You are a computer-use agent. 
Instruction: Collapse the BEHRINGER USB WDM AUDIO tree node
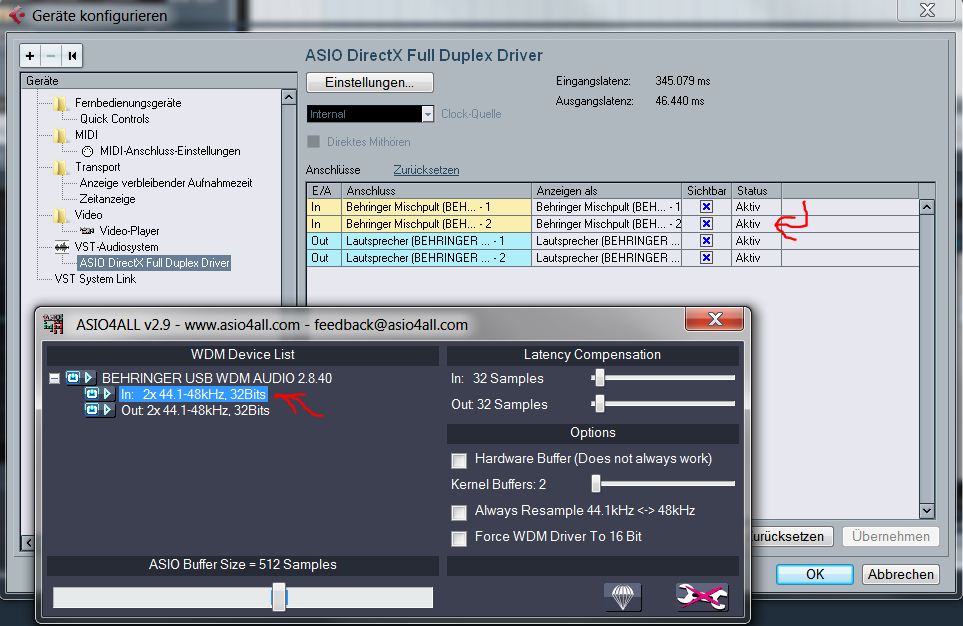click(x=54, y=378)
